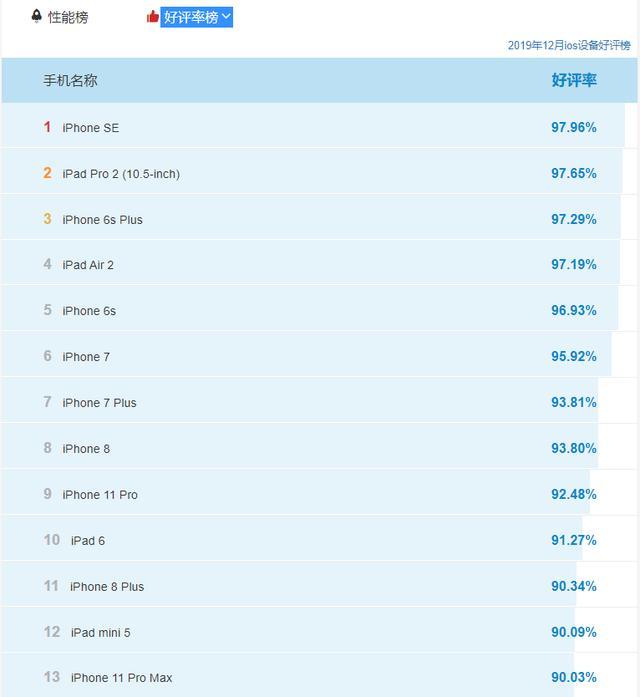
Task: Select the 好评率榜 tab
Action: click(191, 17)
